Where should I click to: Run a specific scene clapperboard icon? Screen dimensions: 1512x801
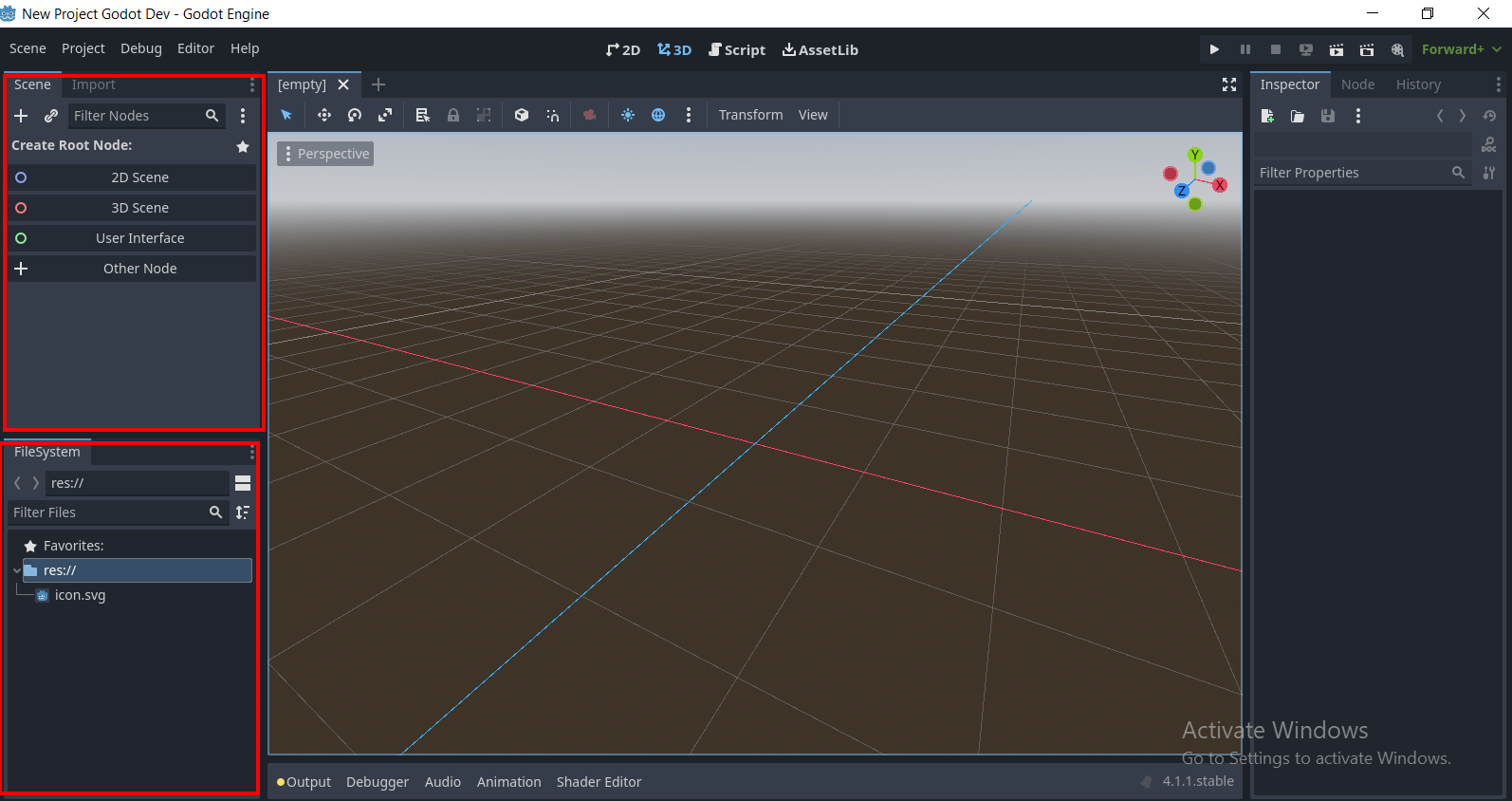[x=1367, y=49]
